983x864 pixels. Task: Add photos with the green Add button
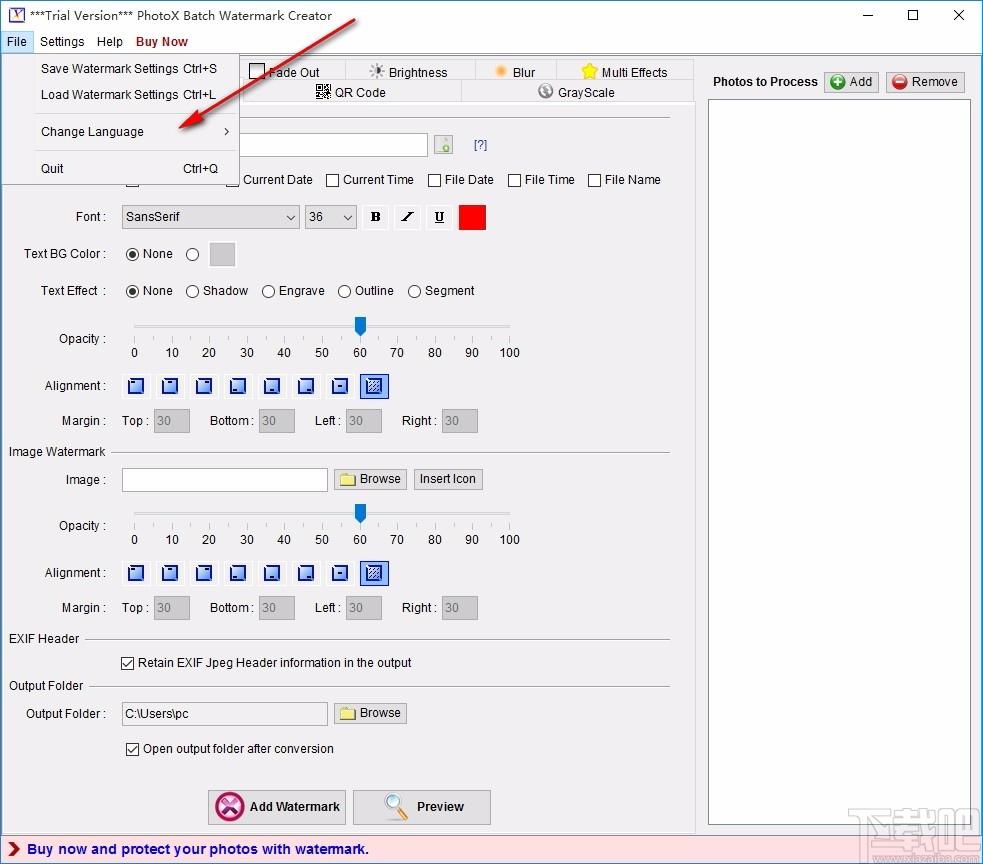coord(851,82)
